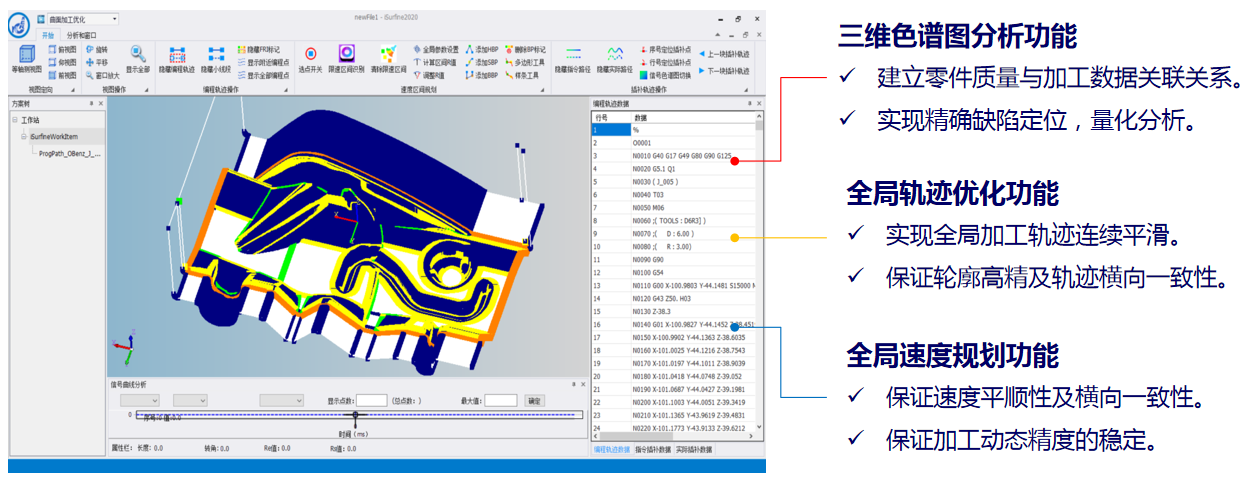The image size is (1259, 478).
Task: Select the 添加HBP tool
Action: pos(481,49)
